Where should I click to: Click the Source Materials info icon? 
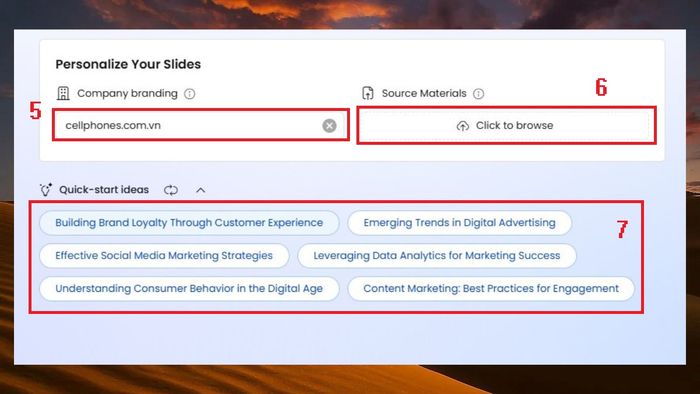pyautogui.click(x=479, y=94)
